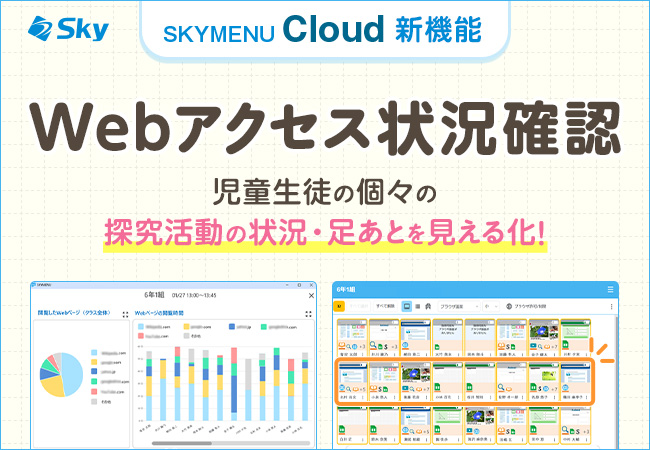Open the size dropdown set to 中

click(x=492, y=306)
